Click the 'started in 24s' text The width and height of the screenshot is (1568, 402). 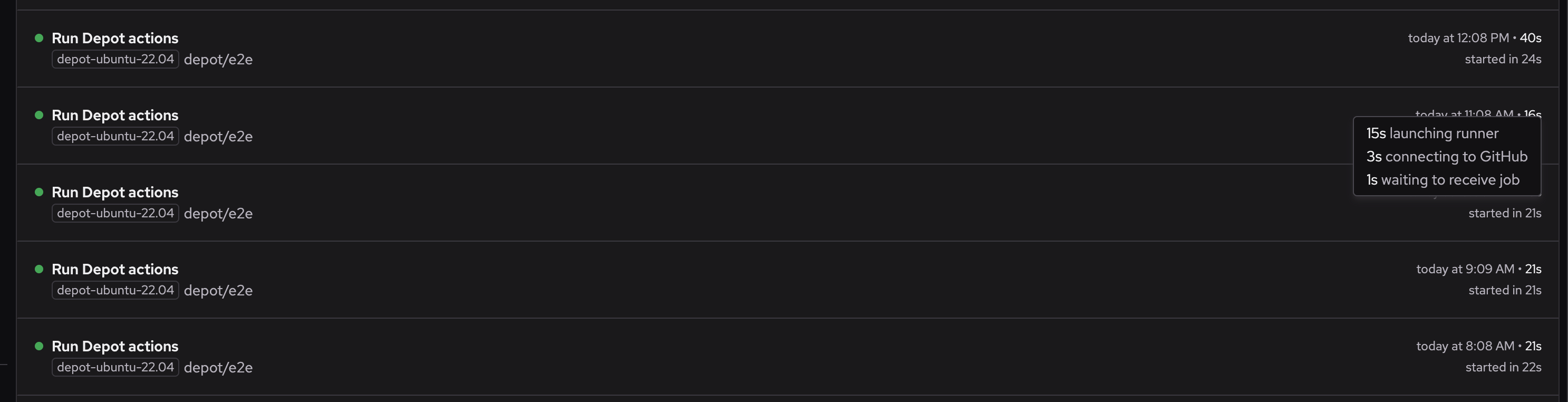(1502, 59)
